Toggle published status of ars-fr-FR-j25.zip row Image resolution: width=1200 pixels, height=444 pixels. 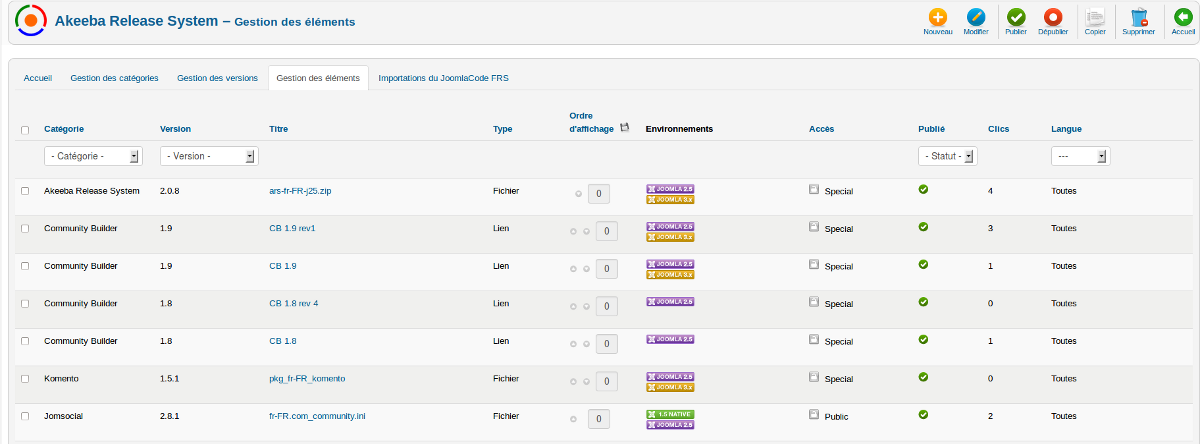923,189
